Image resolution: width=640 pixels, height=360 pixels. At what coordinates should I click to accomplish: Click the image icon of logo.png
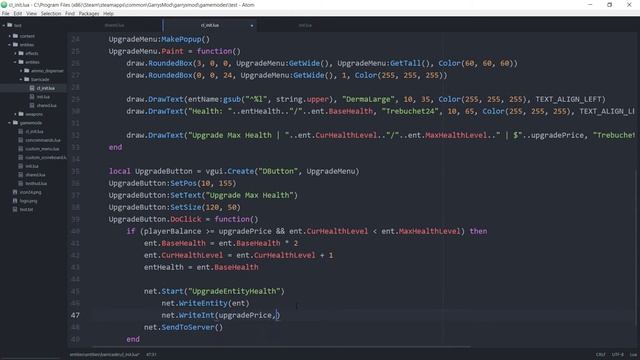(x=15, y=201)
